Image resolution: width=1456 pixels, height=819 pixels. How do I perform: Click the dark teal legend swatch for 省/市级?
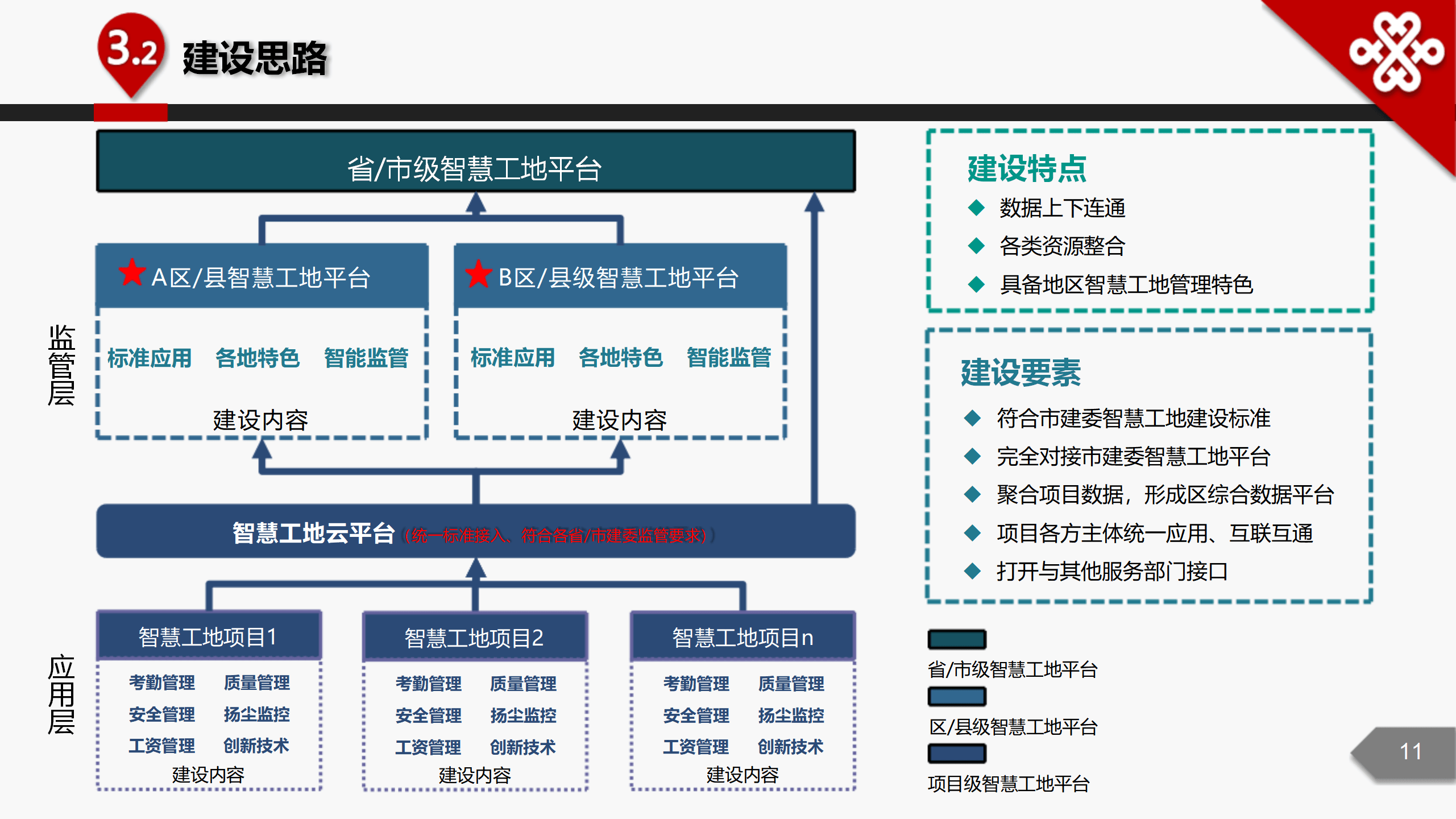click(957, 640)
